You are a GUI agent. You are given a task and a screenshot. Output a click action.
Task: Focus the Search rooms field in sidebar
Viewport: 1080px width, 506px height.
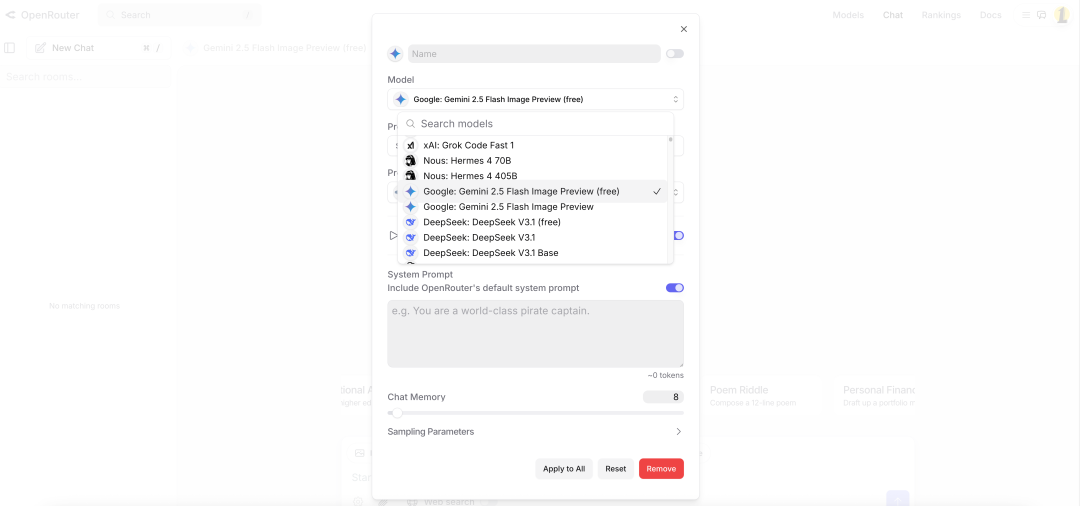[x=85, y=77]
